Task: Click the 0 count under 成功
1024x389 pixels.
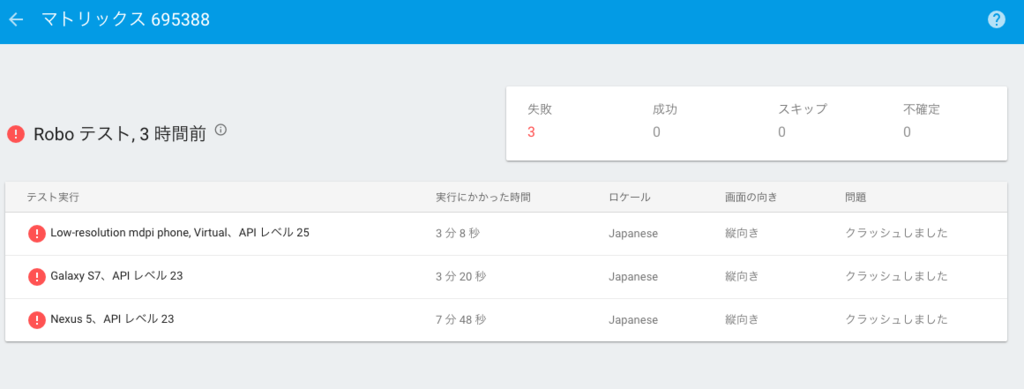Action: pyautogui.click(x=656, y=132)
